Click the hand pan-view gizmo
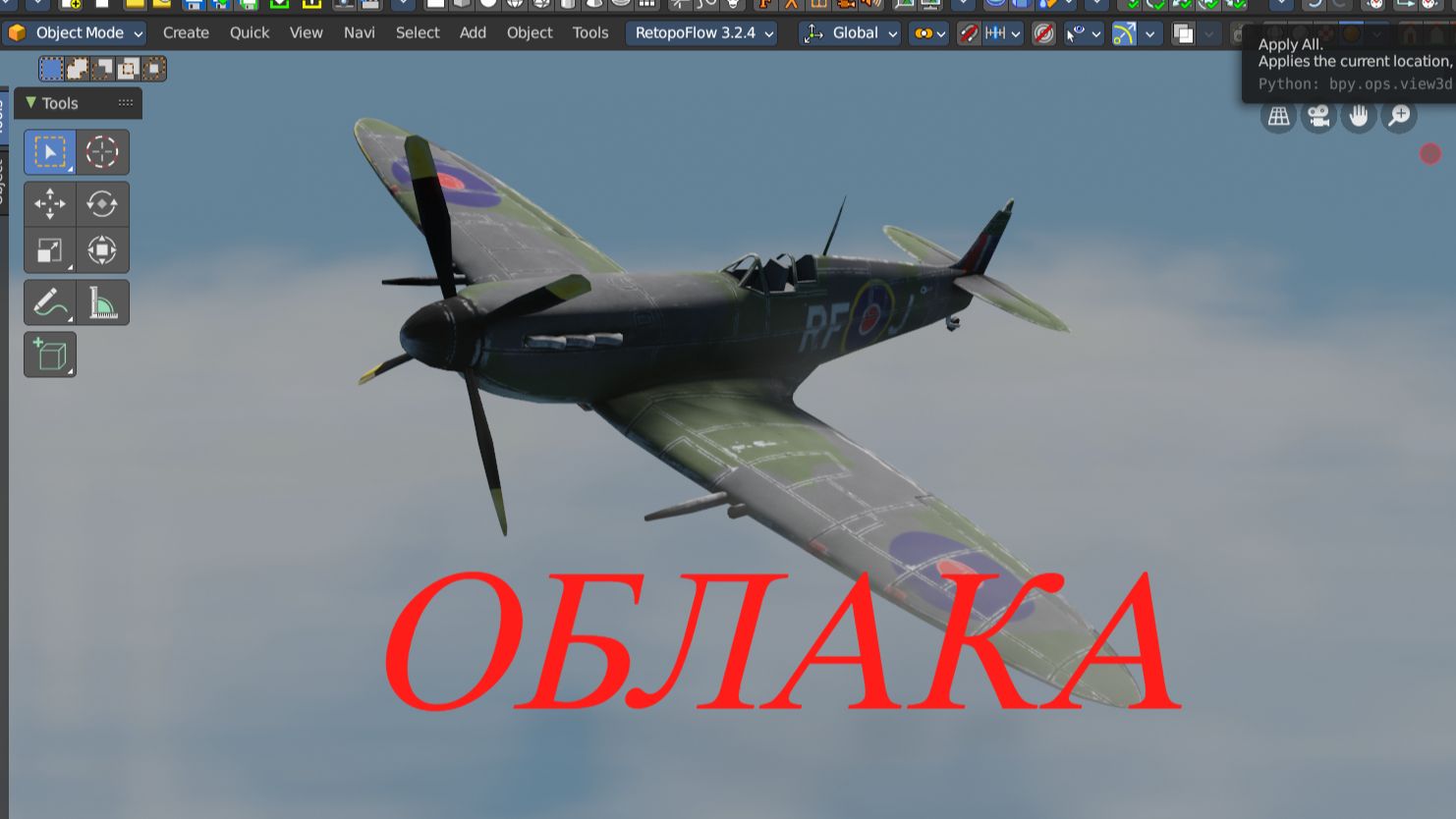The width and height of the screenshot is (1456, 819). (x=1359, y=117)
